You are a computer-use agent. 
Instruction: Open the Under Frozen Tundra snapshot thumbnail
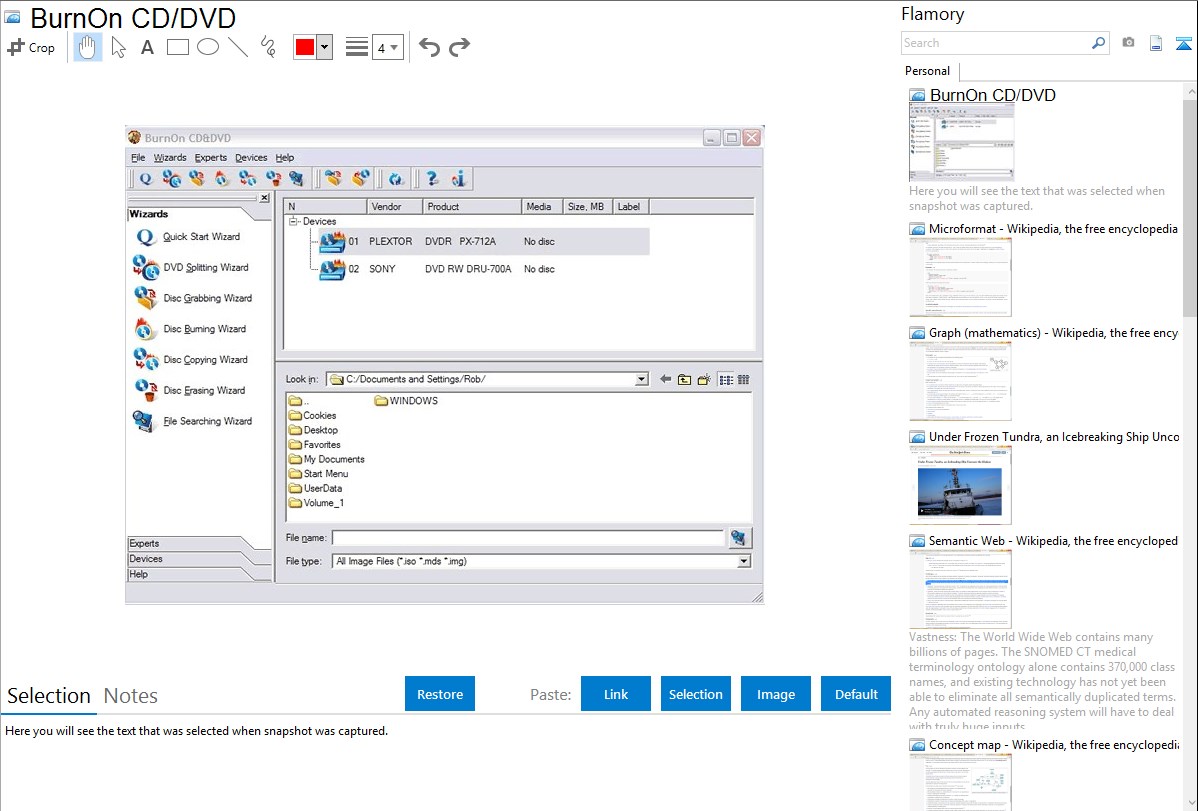pyautogui.click(x=960, y=485)
